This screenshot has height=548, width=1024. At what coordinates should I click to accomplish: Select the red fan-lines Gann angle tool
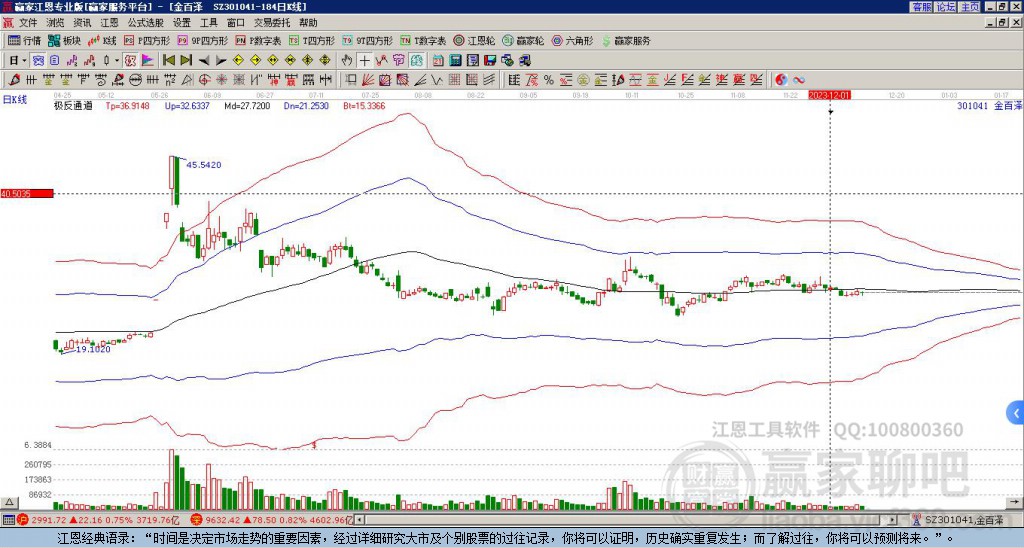pyautogui.click(x=367, y=80)
